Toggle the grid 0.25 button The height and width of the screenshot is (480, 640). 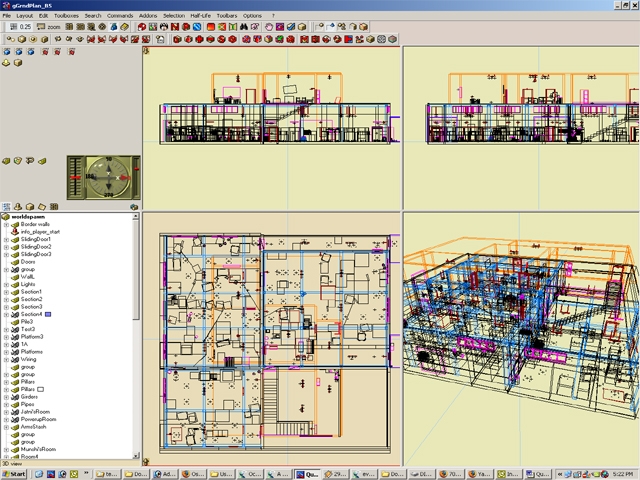click(x=20, y=27)
